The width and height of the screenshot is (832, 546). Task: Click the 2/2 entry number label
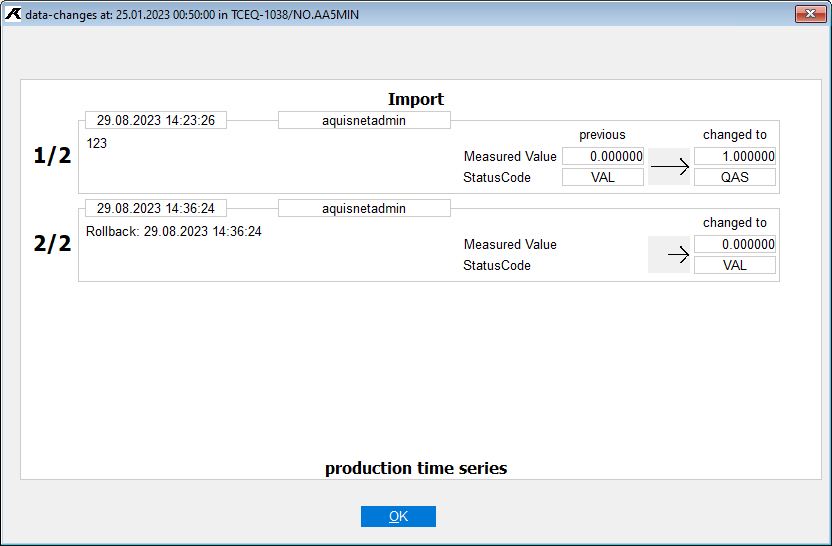point(52,244)
